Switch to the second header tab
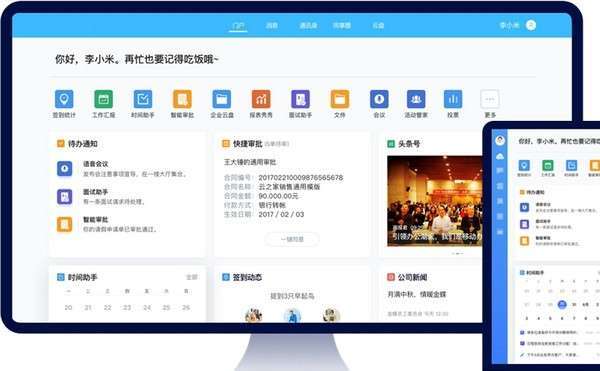The image size is (600, 371). coord(272,26)
